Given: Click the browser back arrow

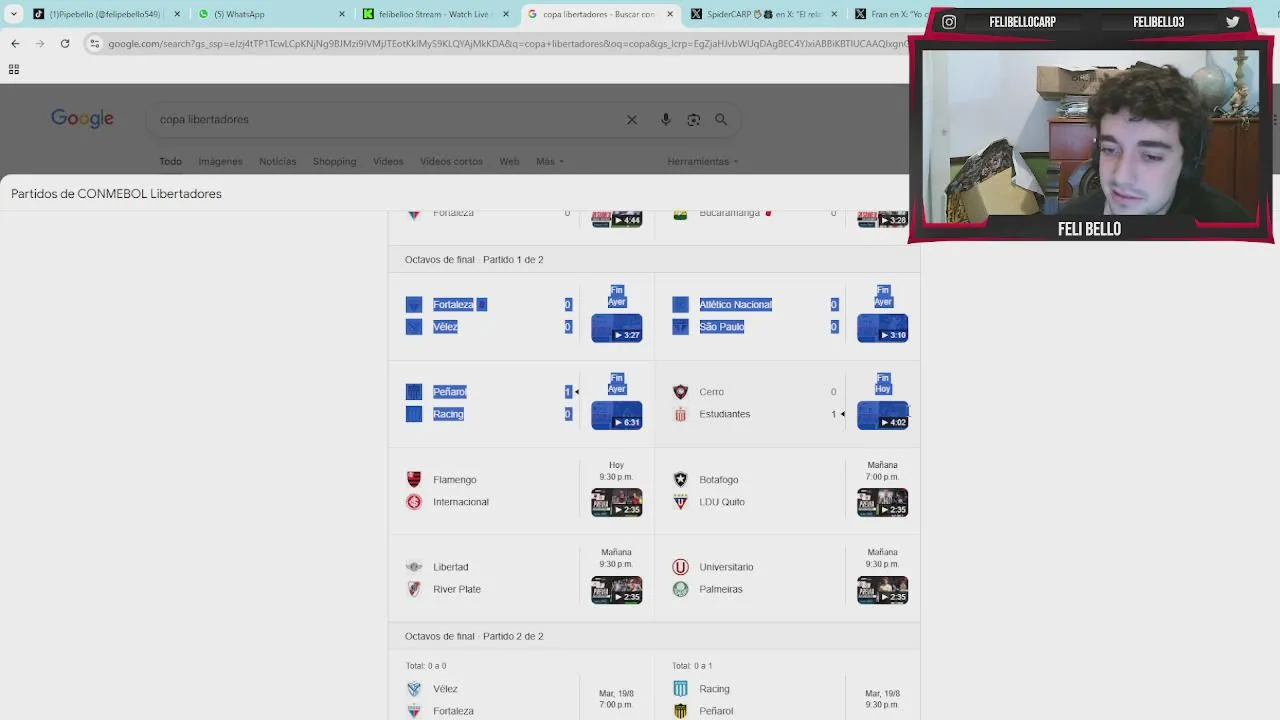Looking at the screenshot, I should (x=15, y=43).
